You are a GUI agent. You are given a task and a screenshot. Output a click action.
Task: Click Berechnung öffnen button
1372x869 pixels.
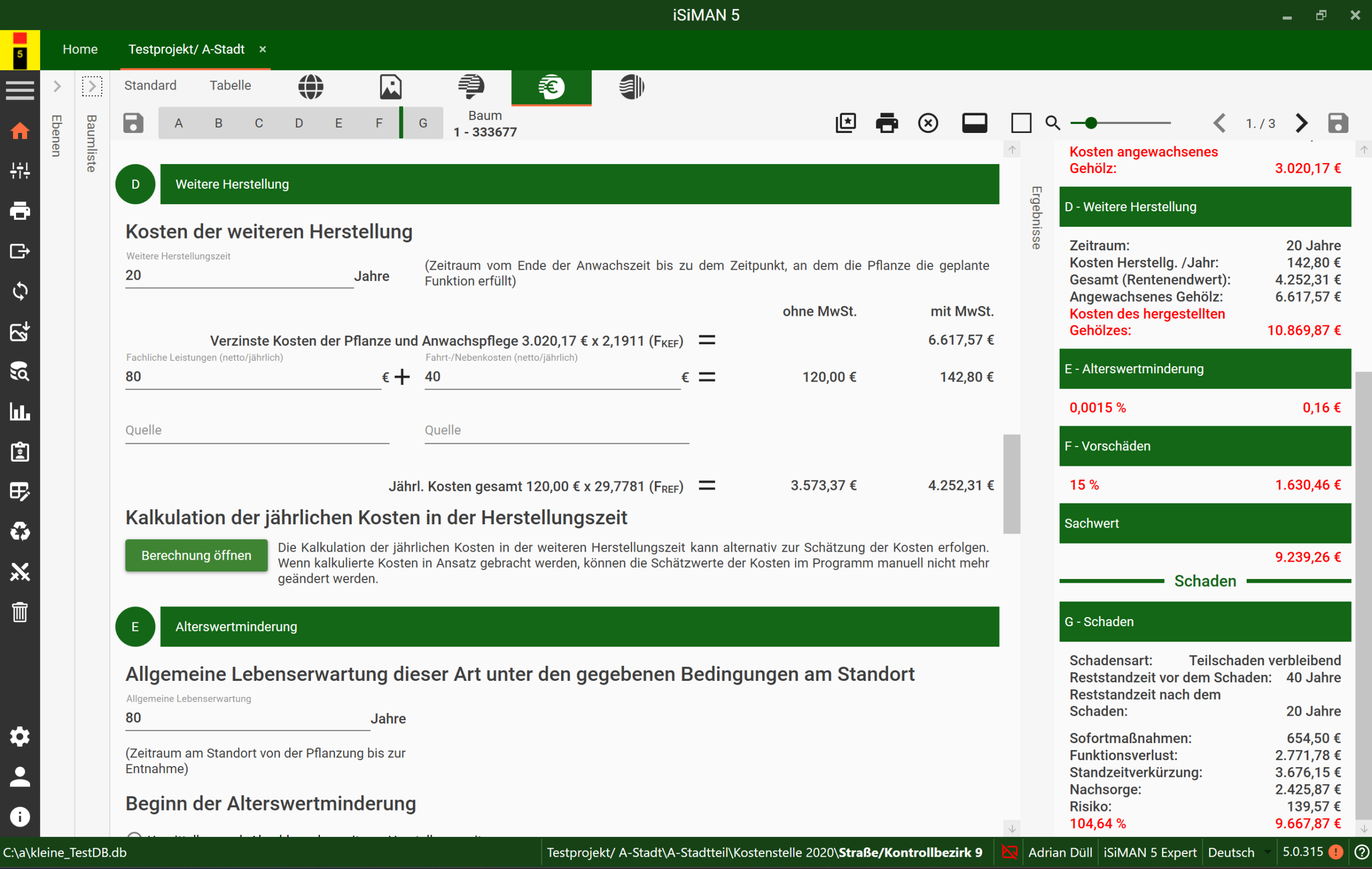pos(196,555)
